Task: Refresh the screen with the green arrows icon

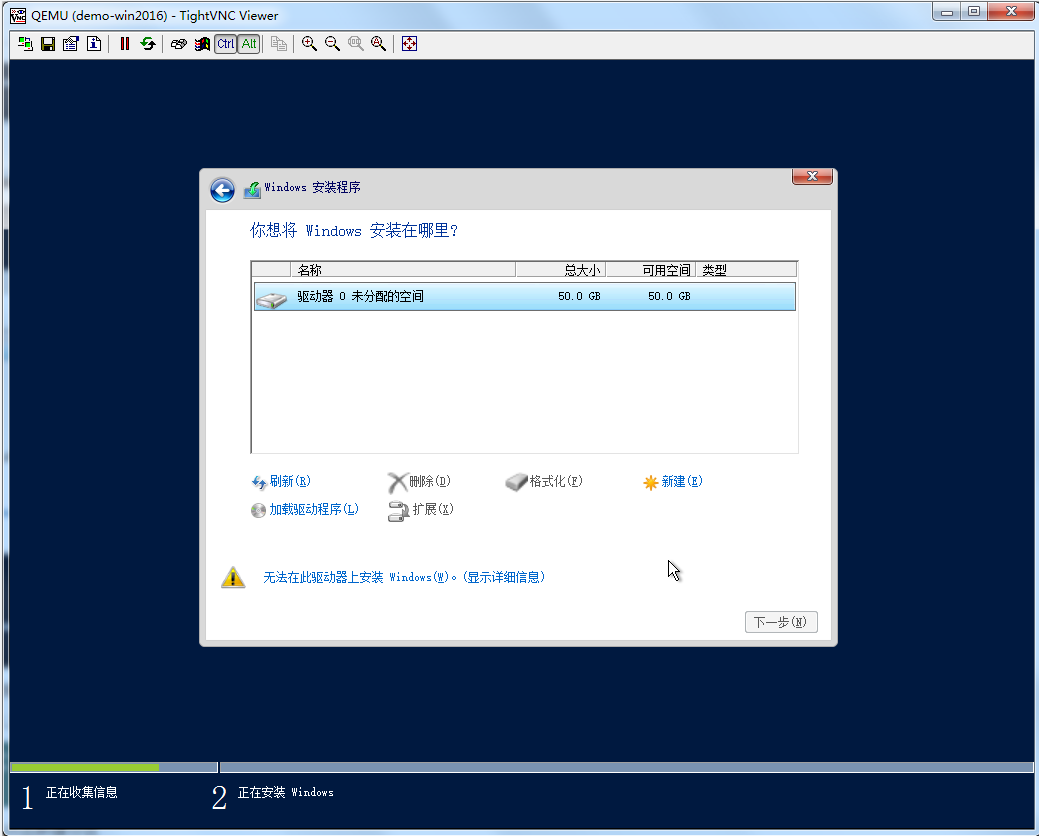Action: (x=148, y=44)
